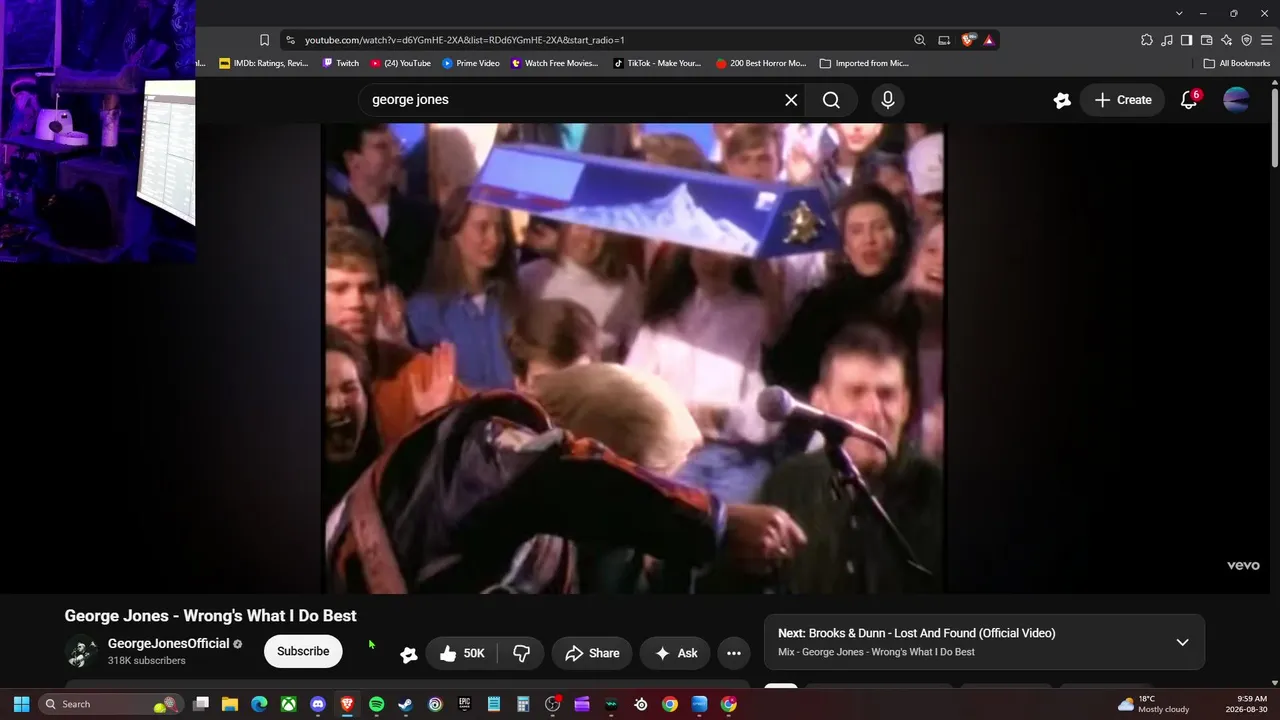Toggle the browser sidebar panel icon
Viewport: 1280px width, 720px height.
tap(1186, 40)
